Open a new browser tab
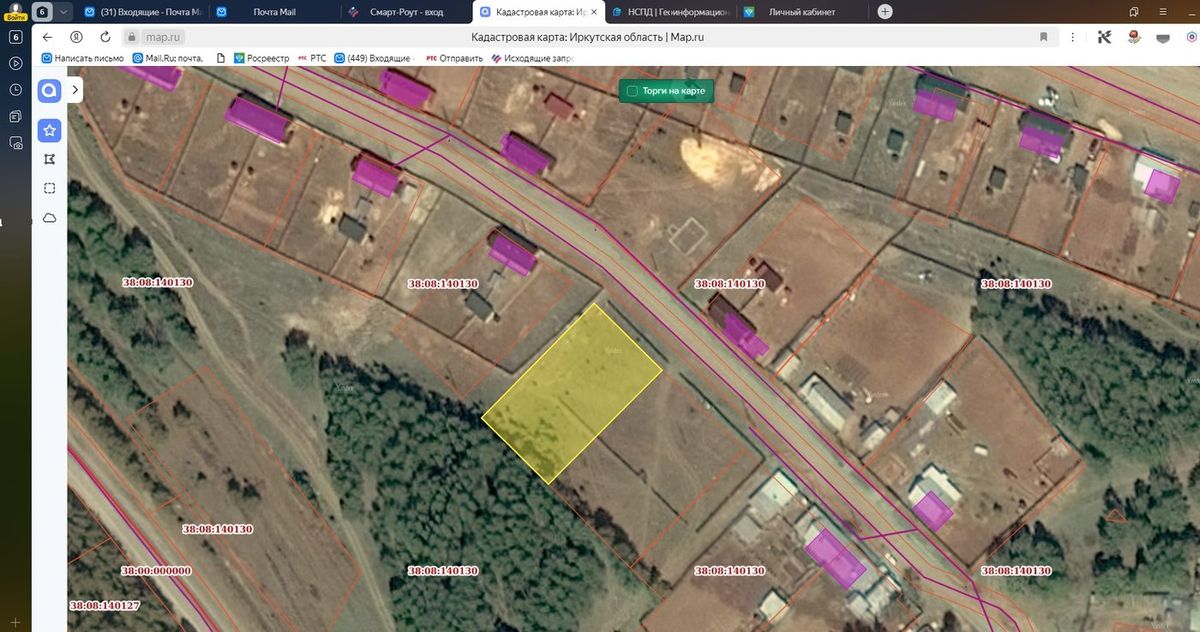This screenshot has height=632, width=1200. coord(885,12)
